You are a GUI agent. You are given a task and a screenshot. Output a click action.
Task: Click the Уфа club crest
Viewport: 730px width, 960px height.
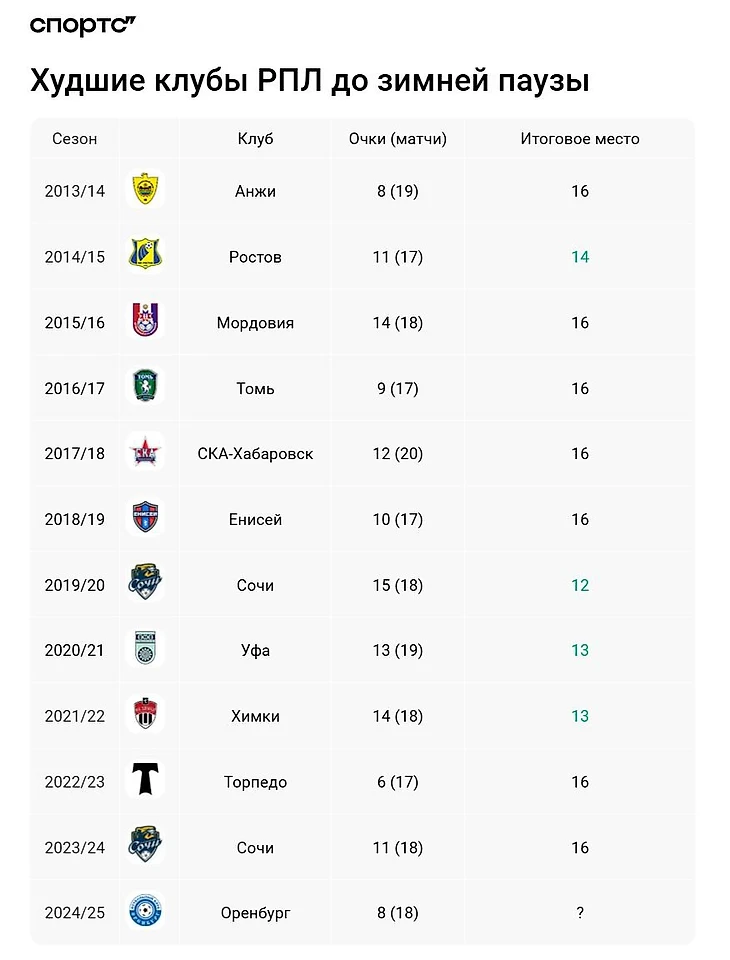(146, 650)
